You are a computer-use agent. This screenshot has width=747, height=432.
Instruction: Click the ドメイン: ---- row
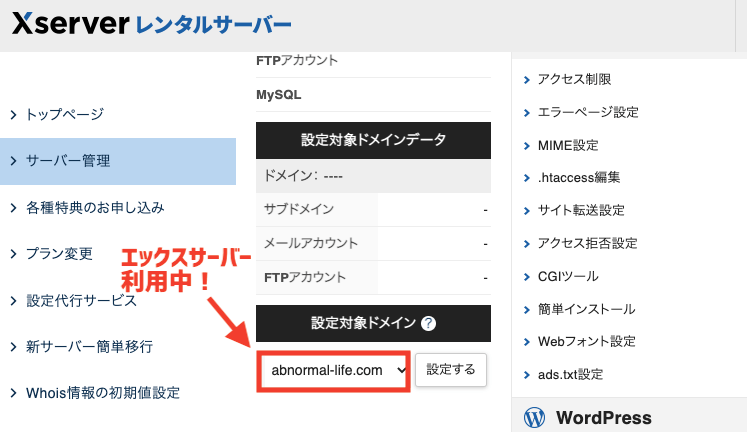[x=374, y=176]
